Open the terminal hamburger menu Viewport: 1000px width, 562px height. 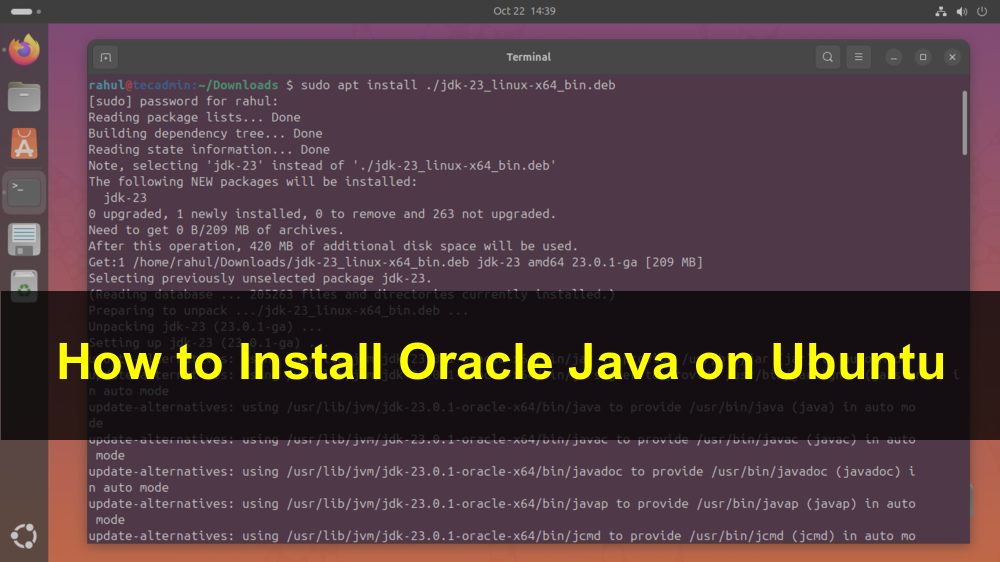[x=858, y=57]
